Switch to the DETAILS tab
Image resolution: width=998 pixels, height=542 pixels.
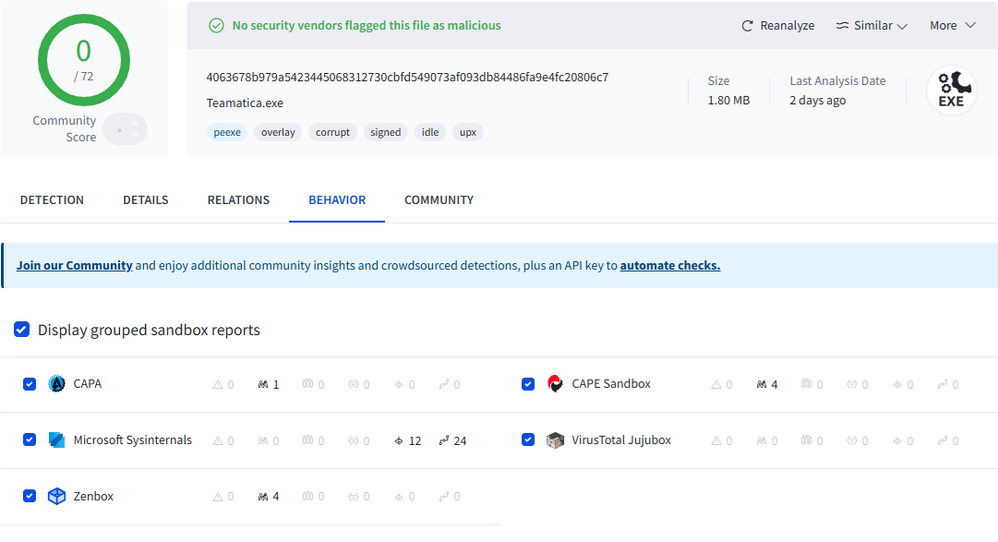(x=146, y=200)
